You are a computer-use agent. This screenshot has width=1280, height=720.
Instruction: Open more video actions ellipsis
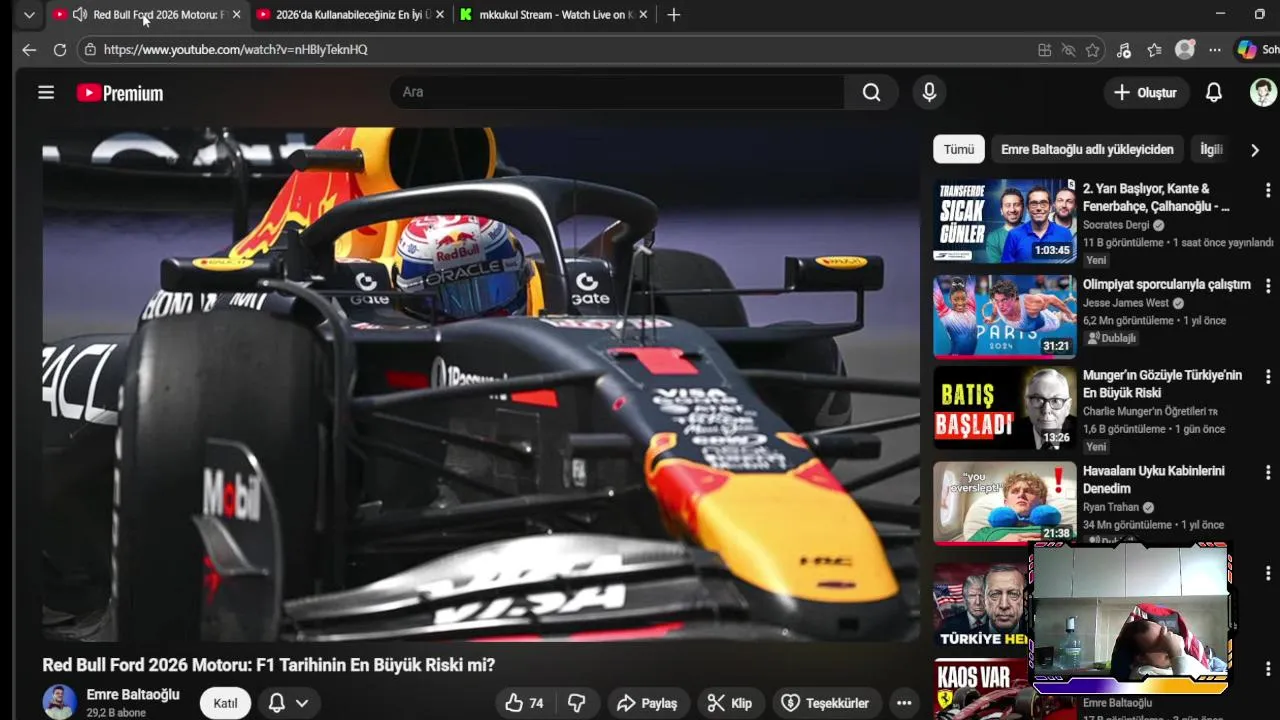coord(904,703)
